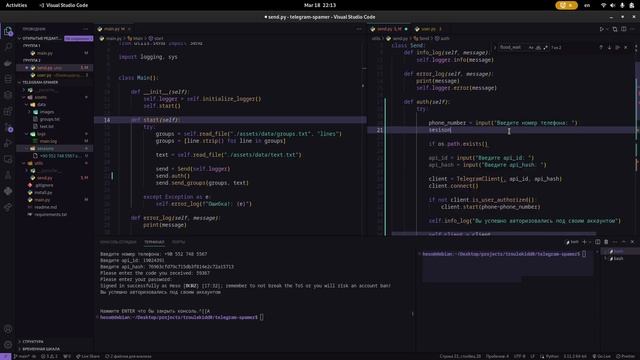This screenshot has width=640, height=360.
Task: Split the right editor group
Action: click(x=624, y=29)
